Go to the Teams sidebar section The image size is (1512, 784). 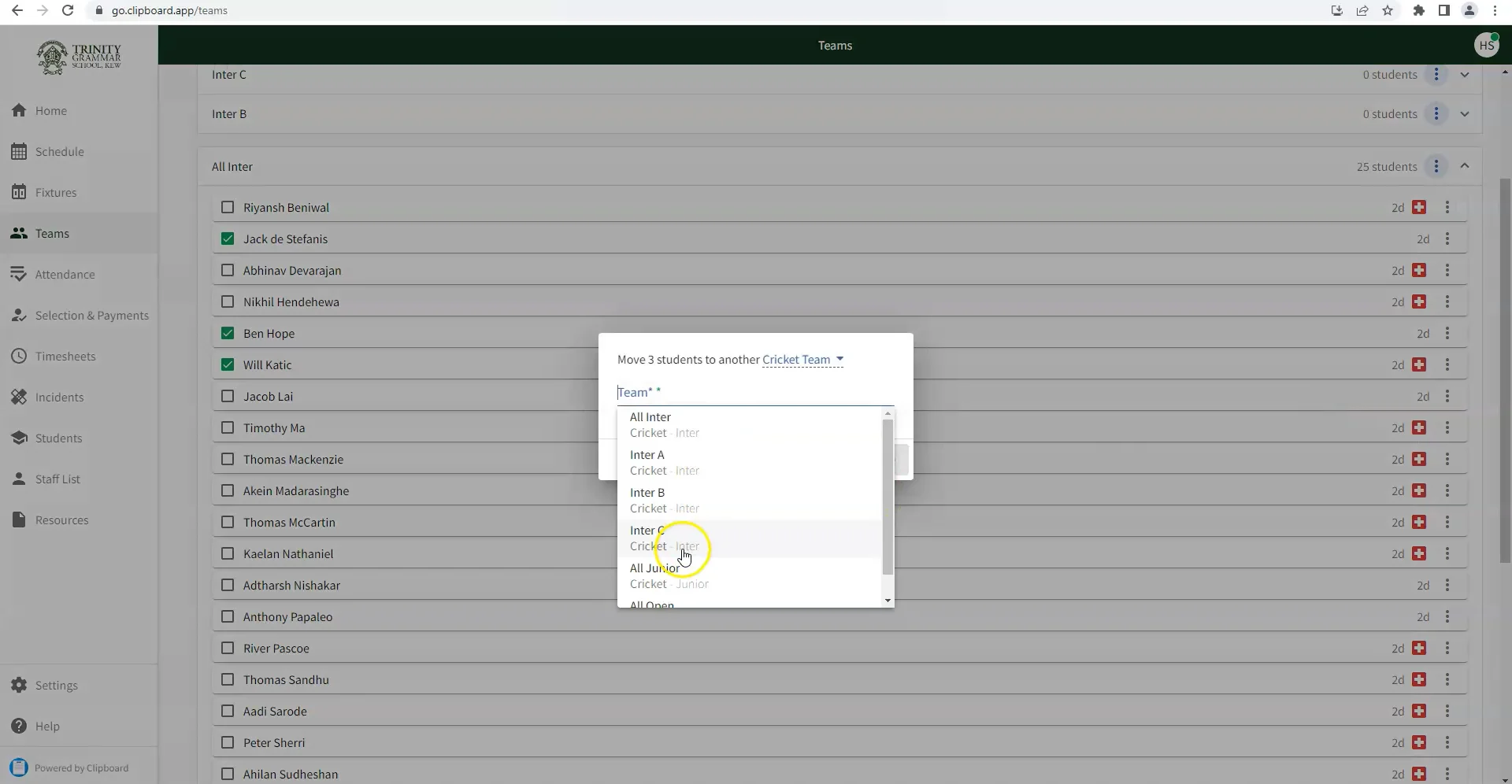coord(52,233)
